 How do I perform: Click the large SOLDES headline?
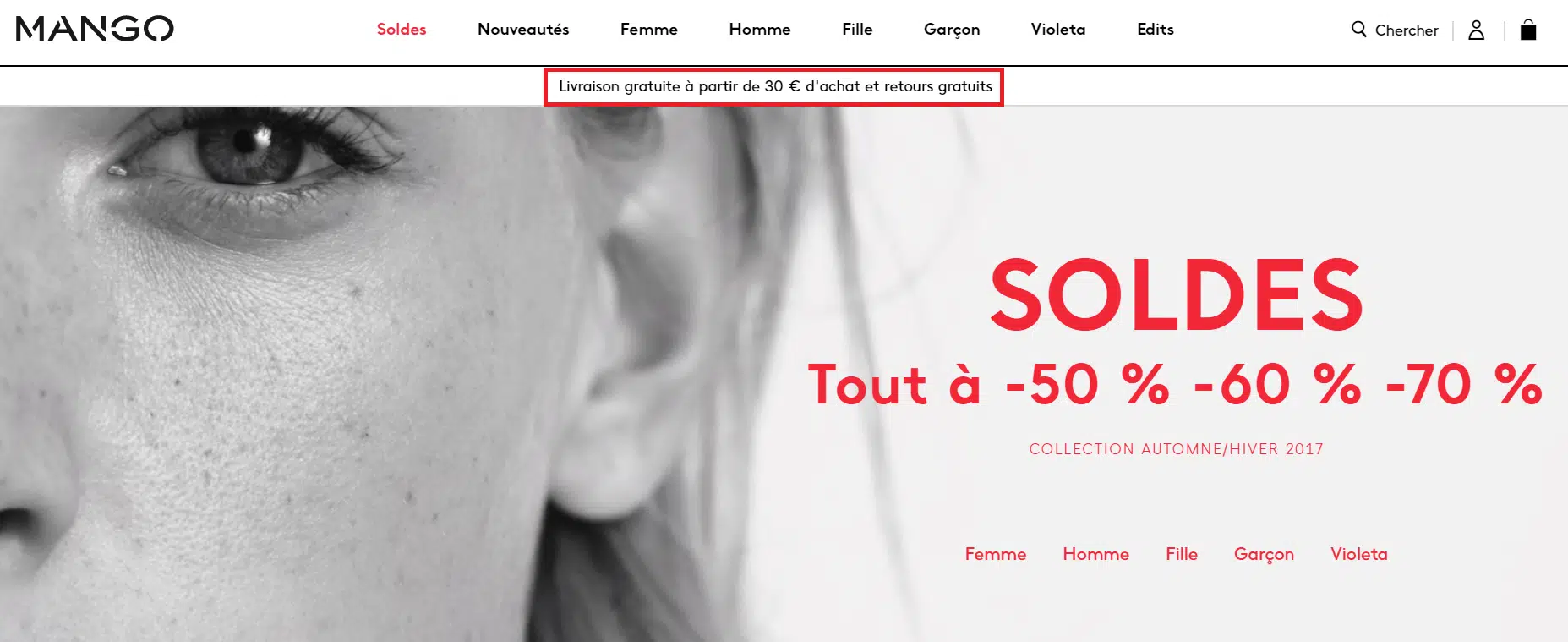point(1177,295)
